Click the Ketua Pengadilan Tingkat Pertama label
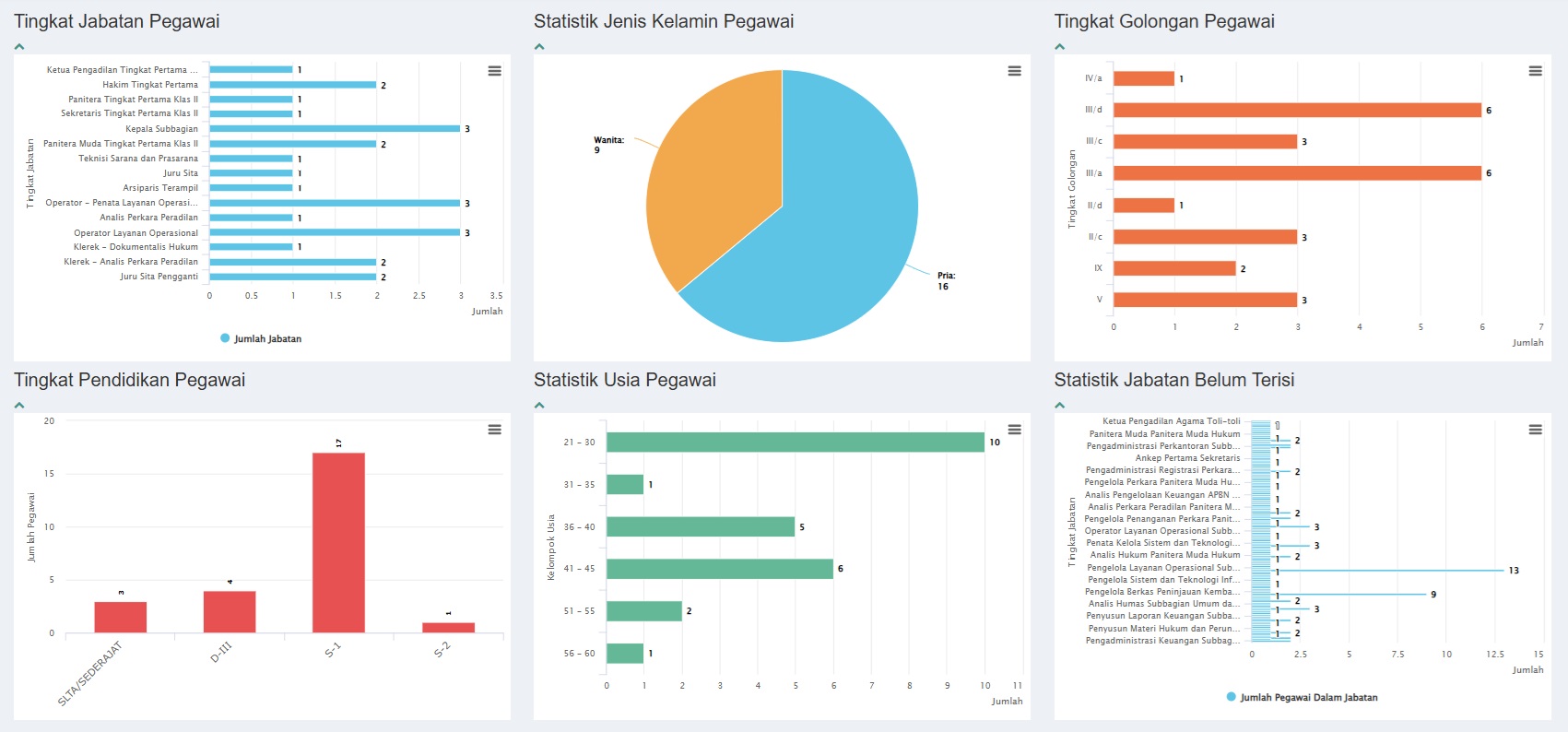 pyautogui.click(x=123, y=70)
